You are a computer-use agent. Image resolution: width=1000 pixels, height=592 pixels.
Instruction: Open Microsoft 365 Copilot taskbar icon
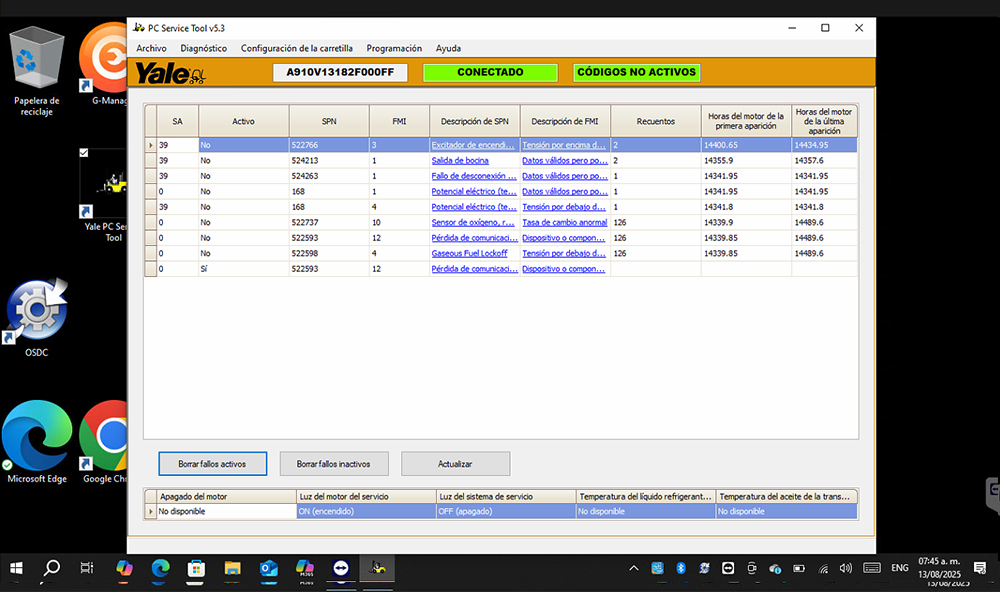pos(305,568)
